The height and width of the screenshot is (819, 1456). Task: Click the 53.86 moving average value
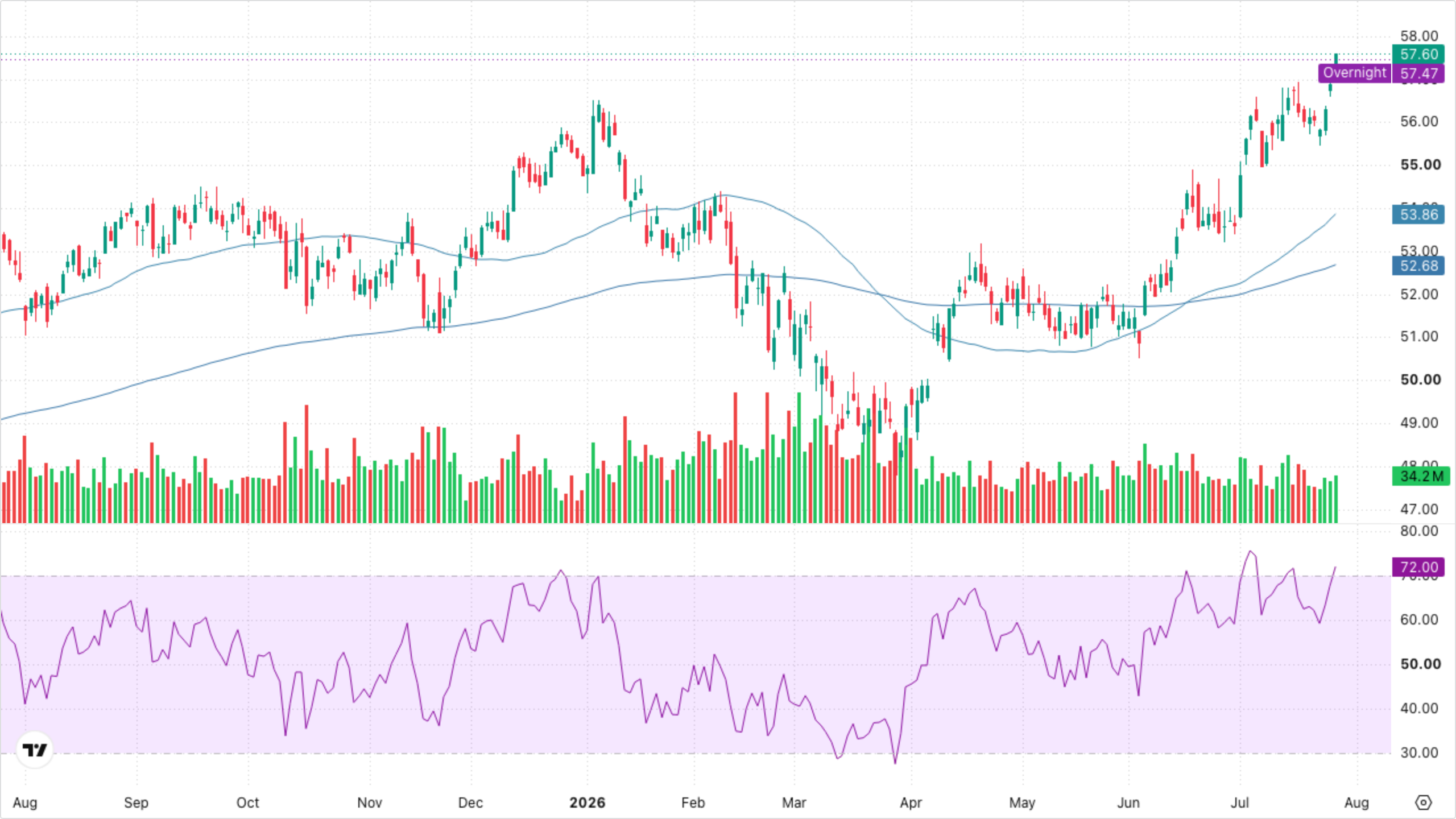tap(1419, 214)
